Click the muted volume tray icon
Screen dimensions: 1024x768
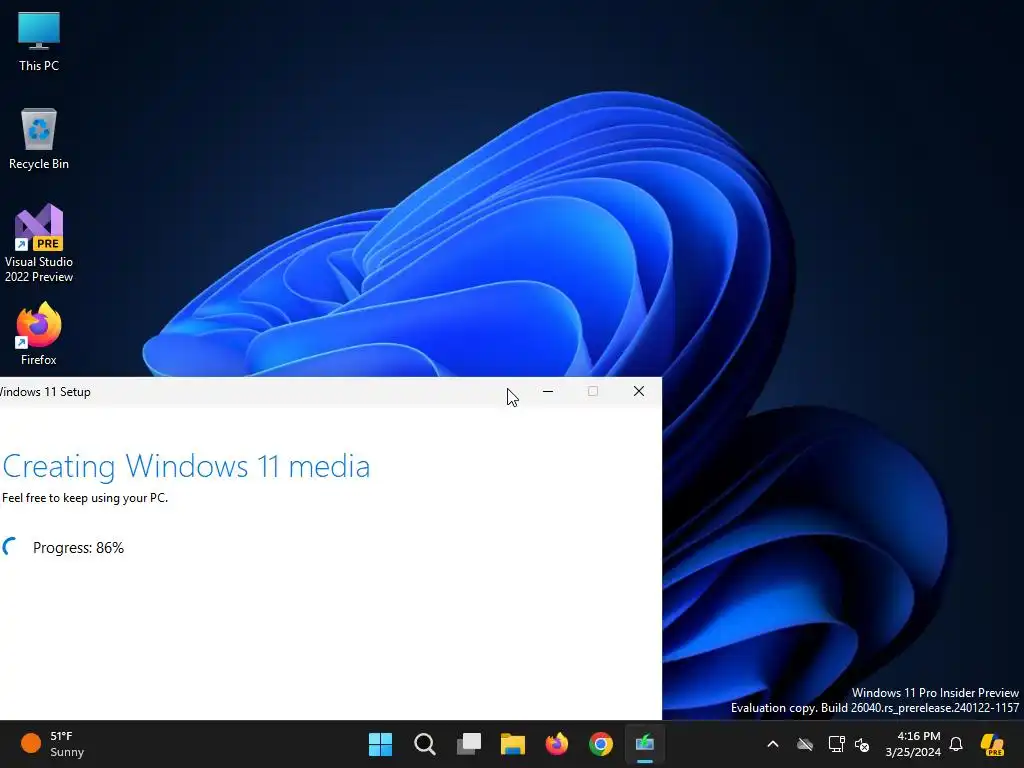coord(862,744)
